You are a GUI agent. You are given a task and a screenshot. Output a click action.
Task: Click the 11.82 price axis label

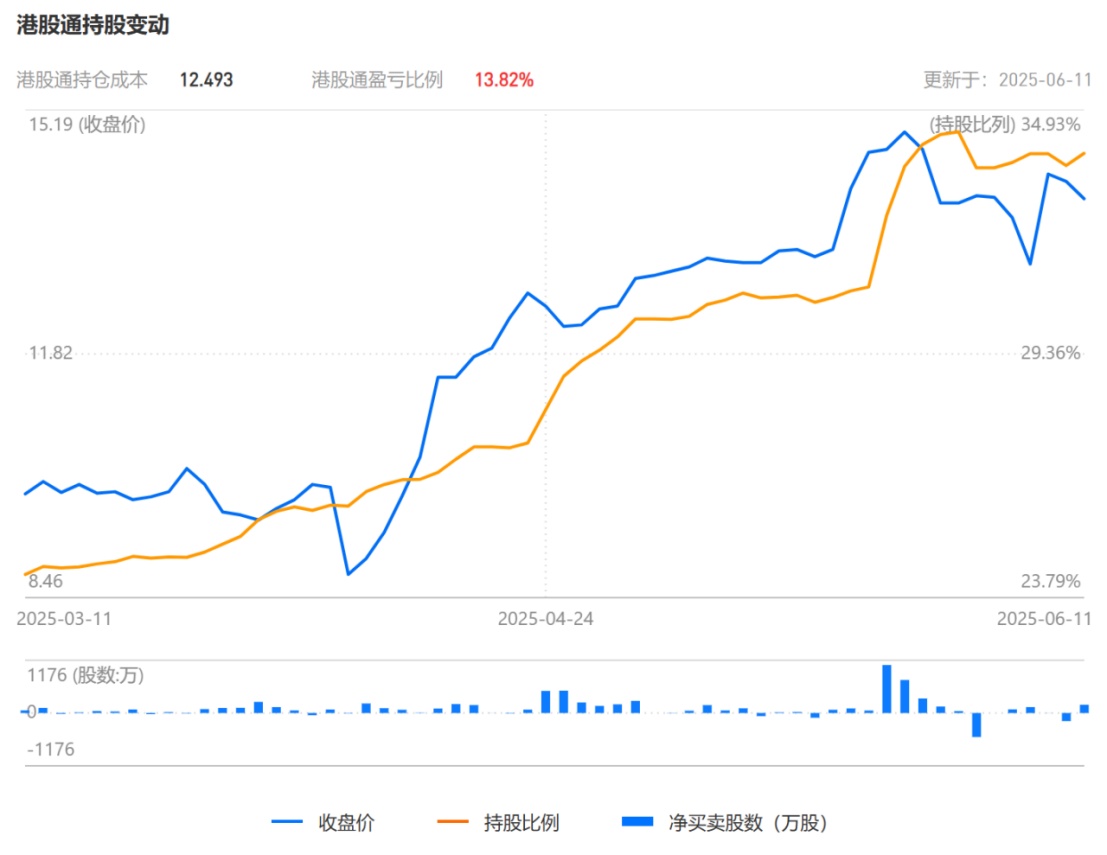50,352
